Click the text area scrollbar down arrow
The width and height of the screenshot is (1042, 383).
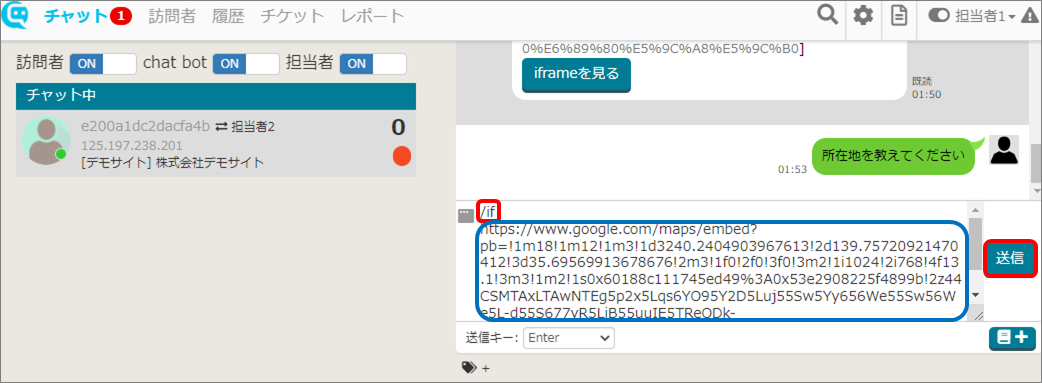tap(975, 295)
